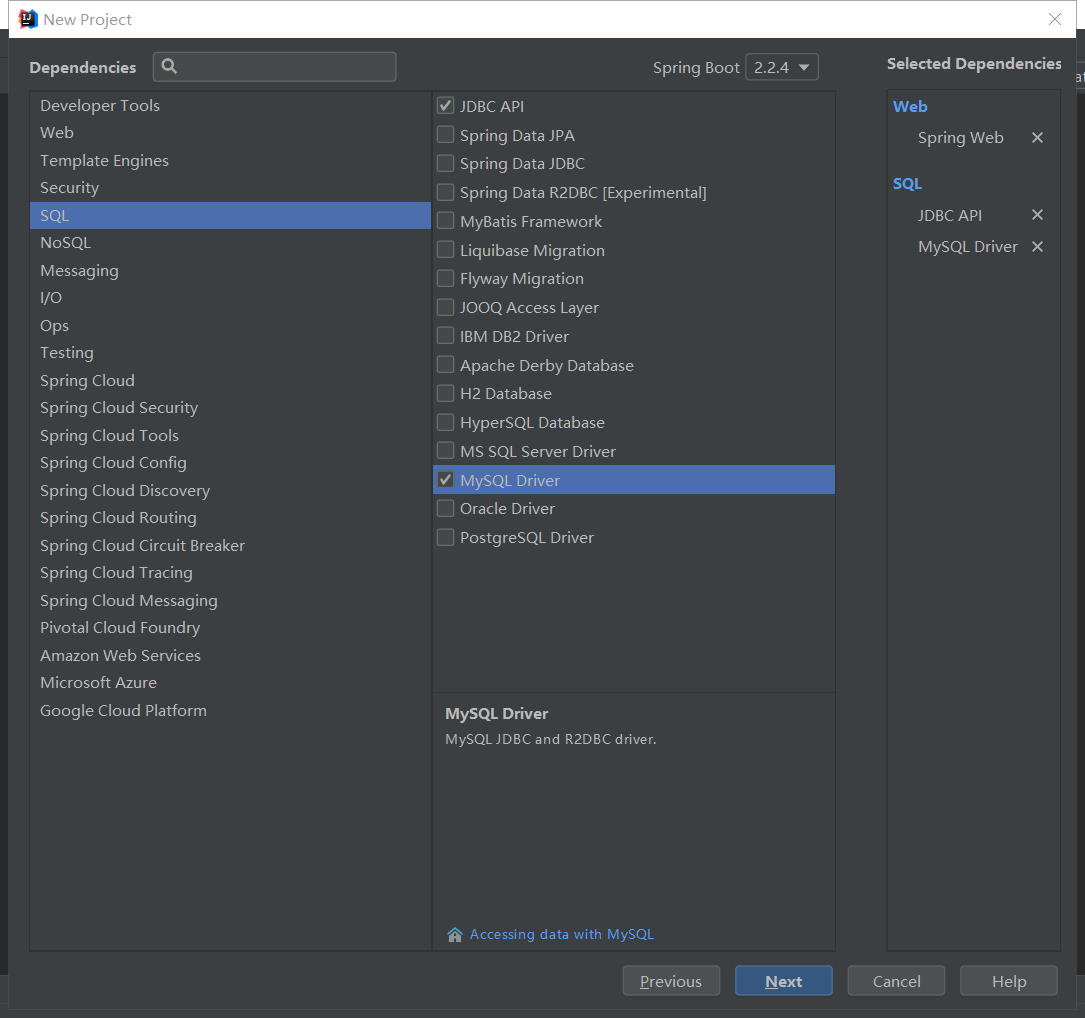
Task: Go back with the Previous button
Action: pos(671,981)
